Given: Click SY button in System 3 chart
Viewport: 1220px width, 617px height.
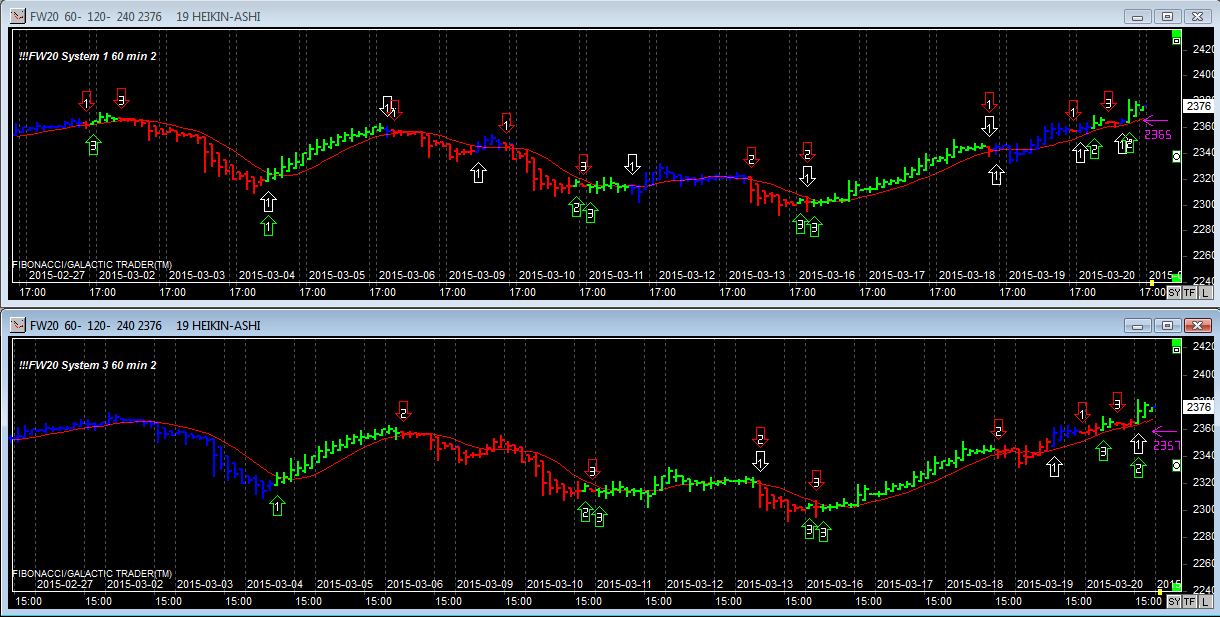Looking at the screenshot, I should (1174, 601).
